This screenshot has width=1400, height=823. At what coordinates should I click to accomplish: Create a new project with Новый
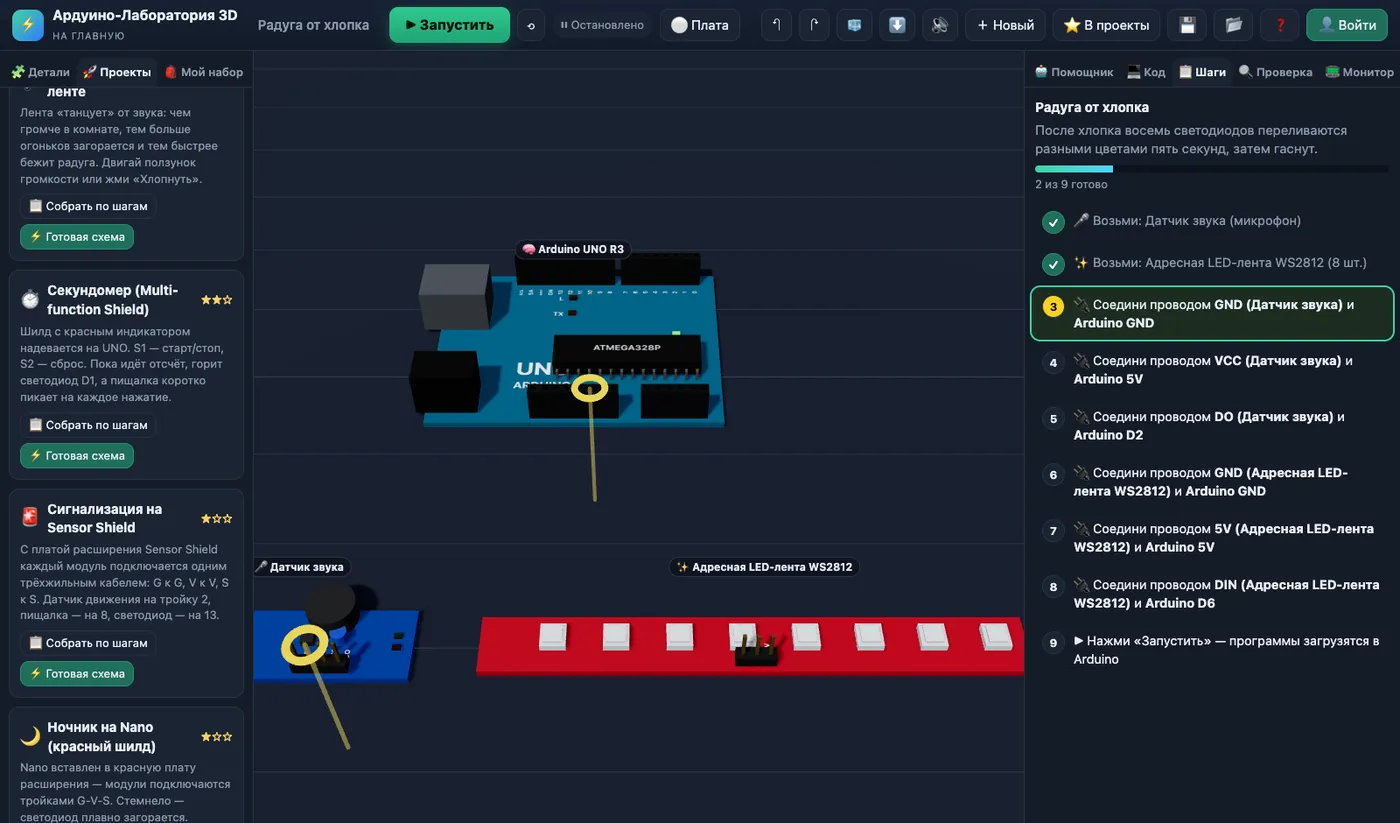tap(1006, 25)
